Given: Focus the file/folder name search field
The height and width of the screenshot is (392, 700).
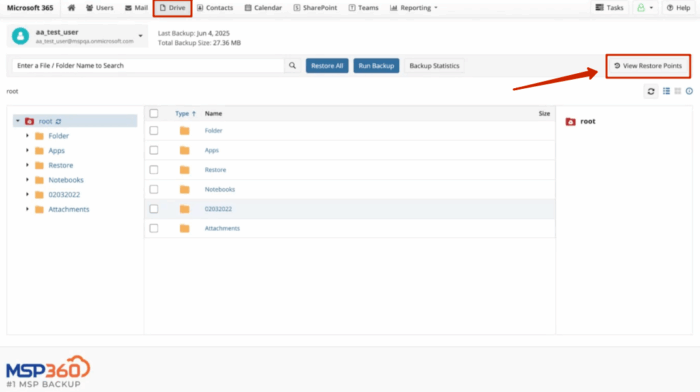Looking at the screenshot, I should pos(148,66).
